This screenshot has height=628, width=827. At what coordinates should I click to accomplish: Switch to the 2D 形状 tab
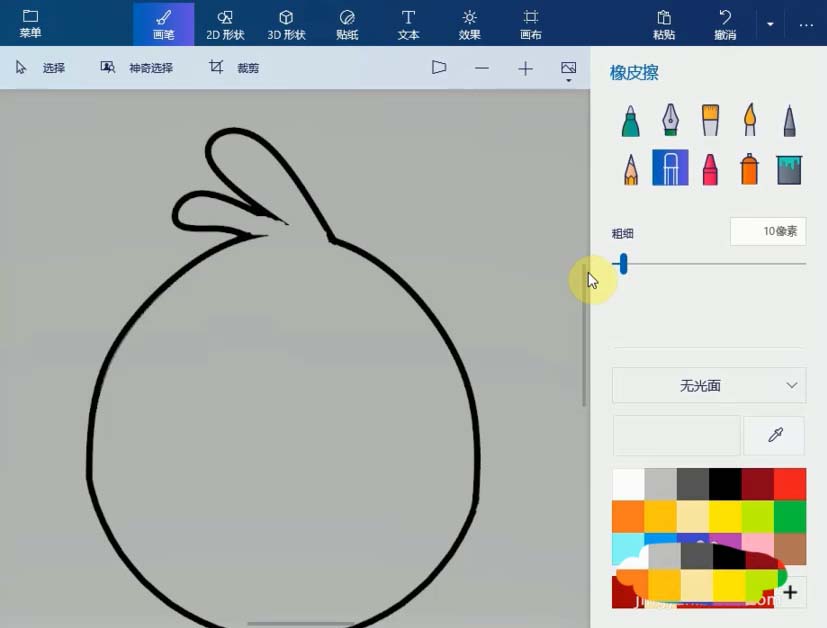pyautogui.click(x=225, y=24)
